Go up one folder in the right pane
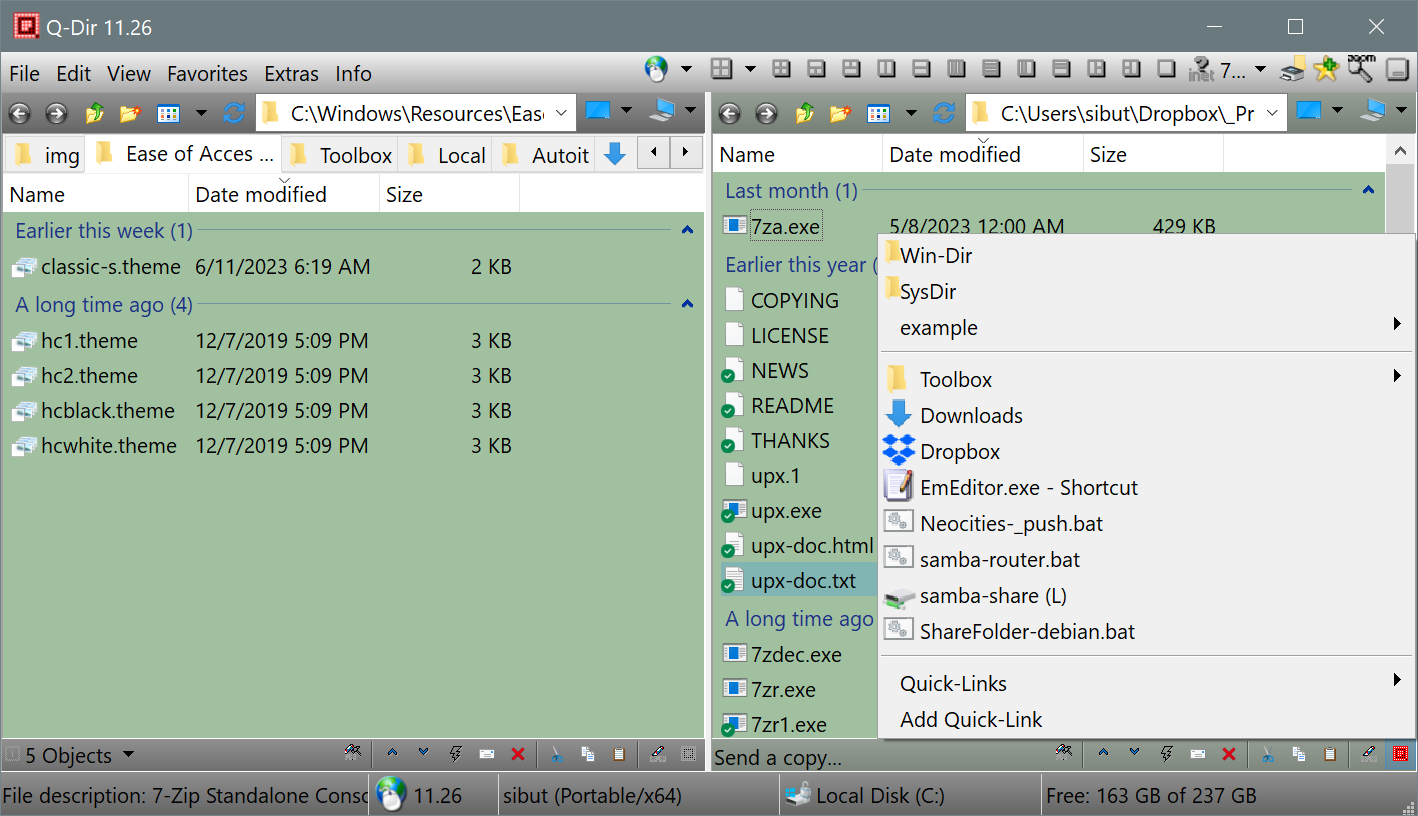This screenshot has height=816, width=1418. tap(804, 113)
